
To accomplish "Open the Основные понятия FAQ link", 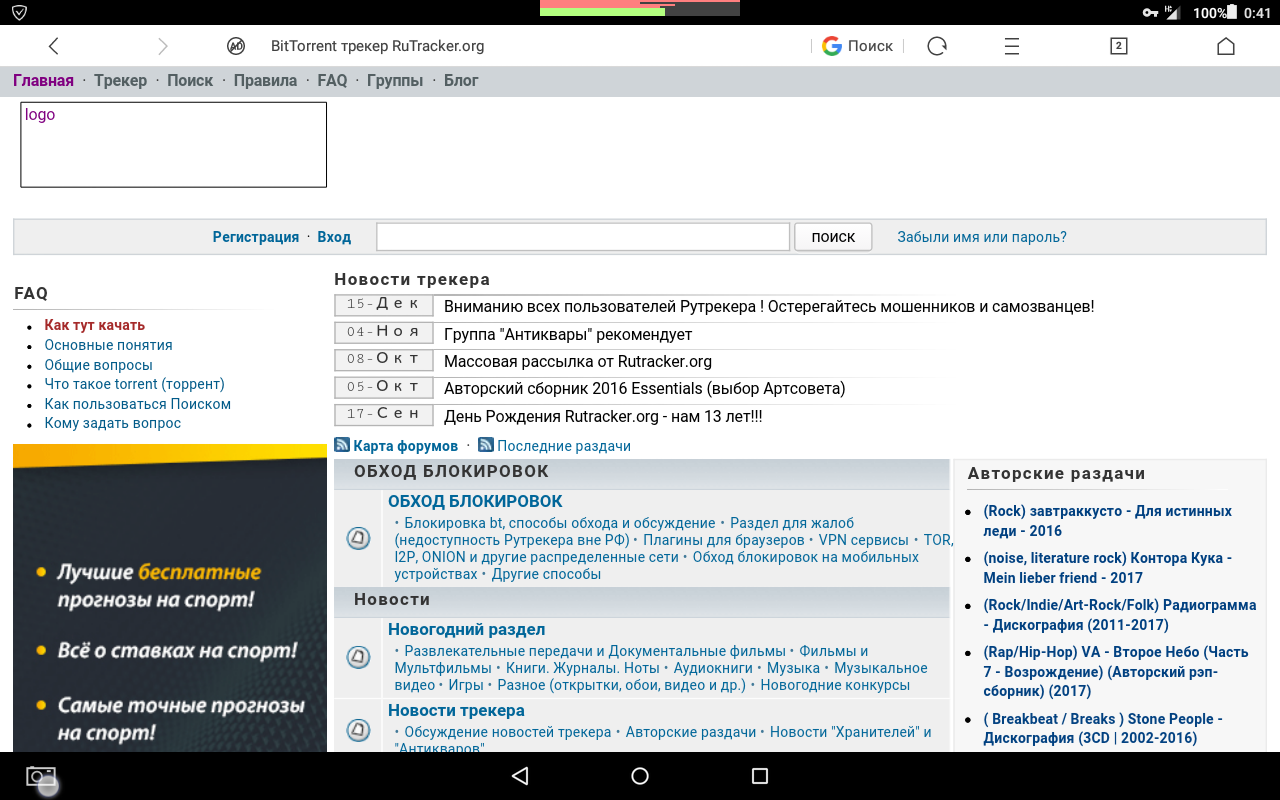I will 109,345.
